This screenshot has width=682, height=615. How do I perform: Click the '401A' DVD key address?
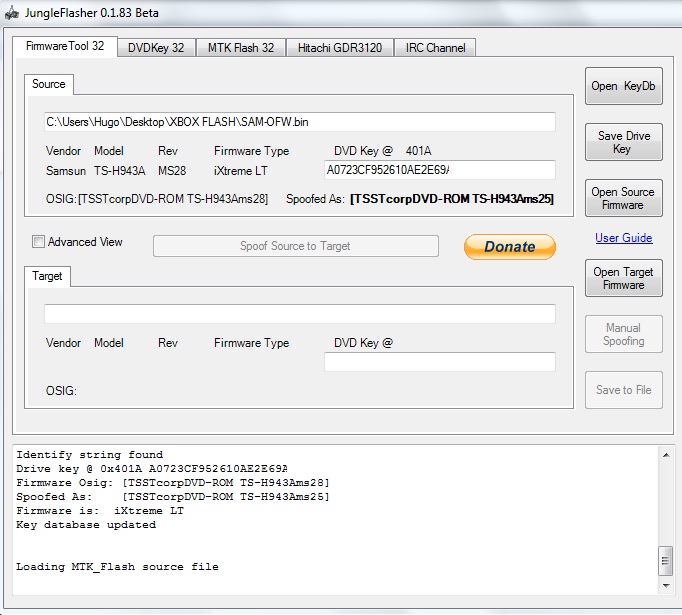pos(418,151)
